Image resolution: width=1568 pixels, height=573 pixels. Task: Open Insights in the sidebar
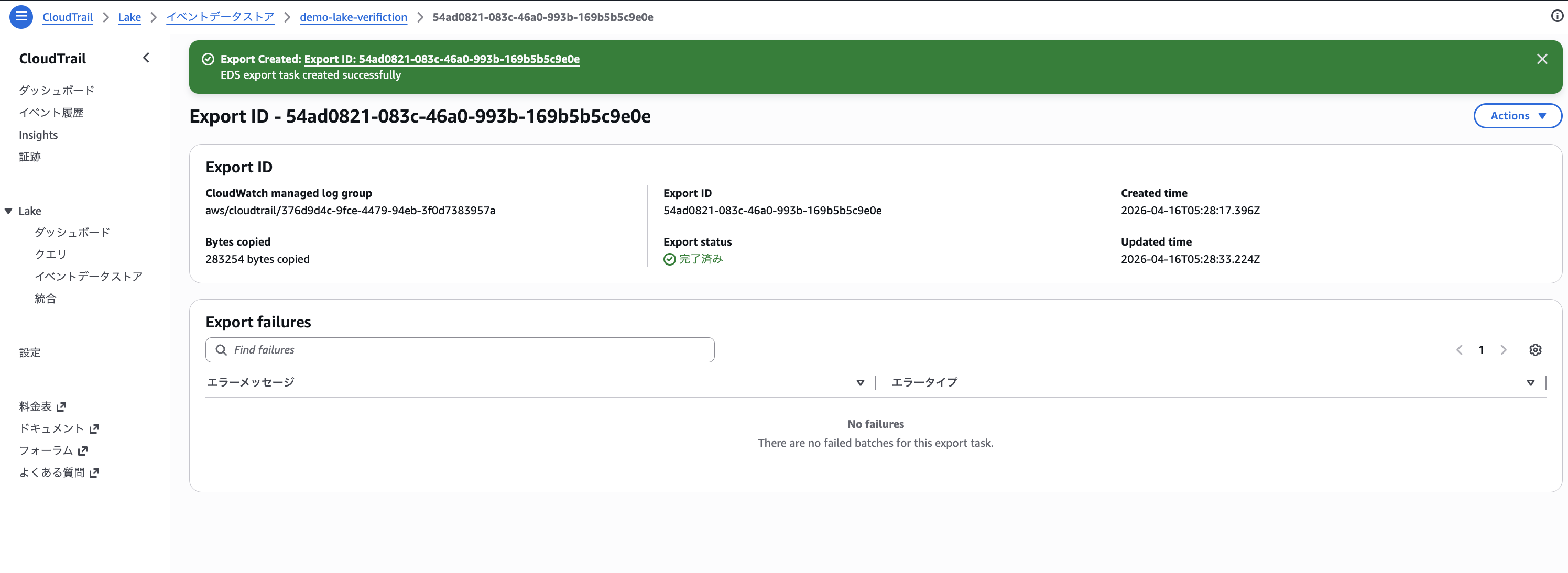[x=38, y=135]
